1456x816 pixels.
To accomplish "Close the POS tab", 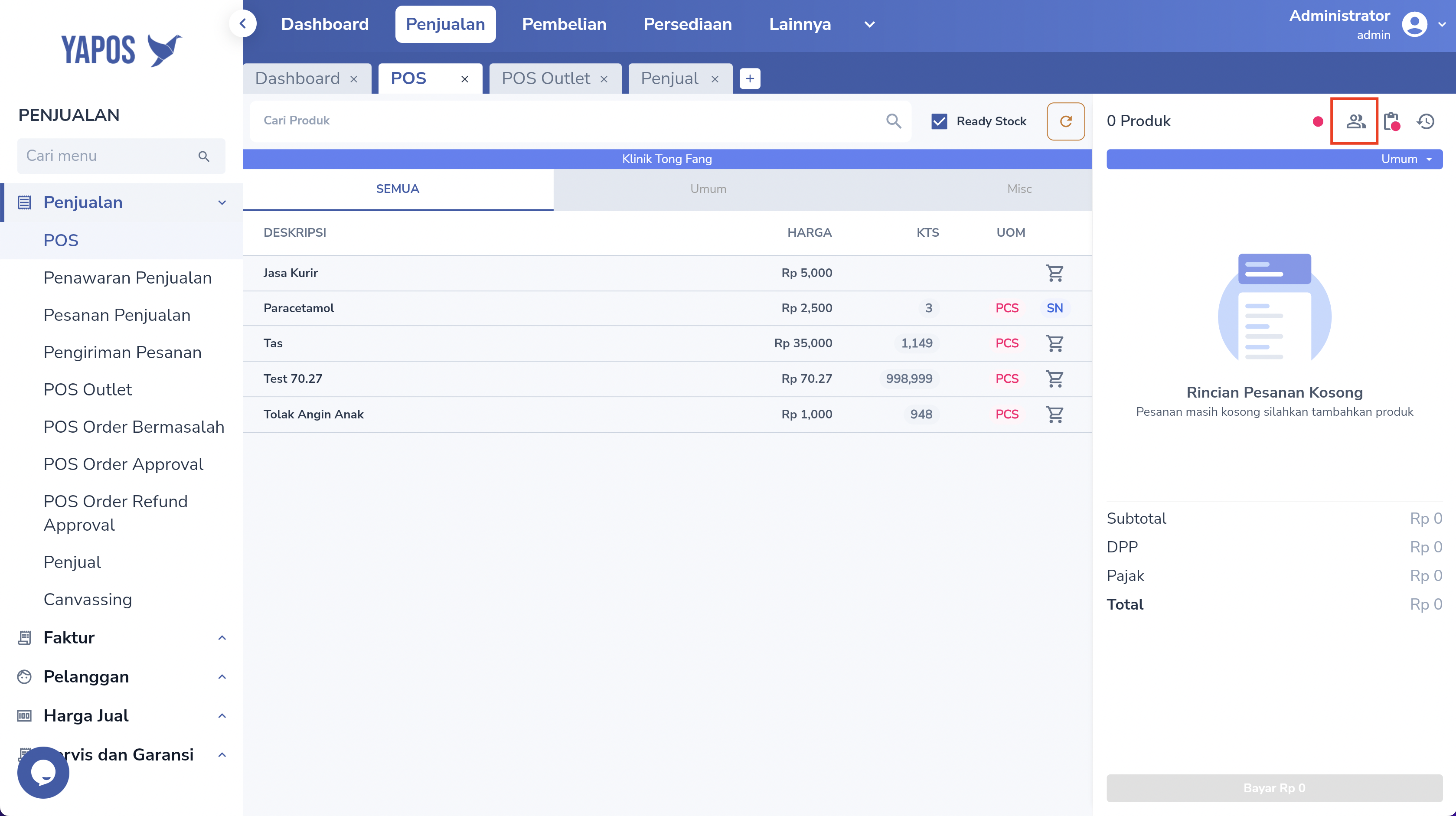I will click(465, 79).
